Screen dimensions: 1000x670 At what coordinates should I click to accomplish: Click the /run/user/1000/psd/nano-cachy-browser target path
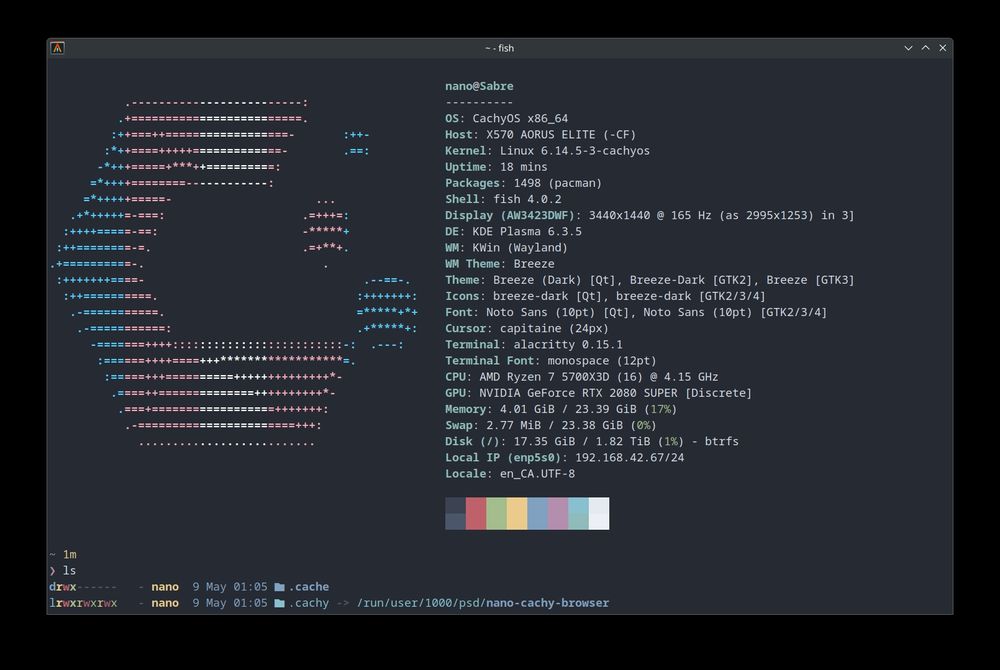[x=483, y=603]
